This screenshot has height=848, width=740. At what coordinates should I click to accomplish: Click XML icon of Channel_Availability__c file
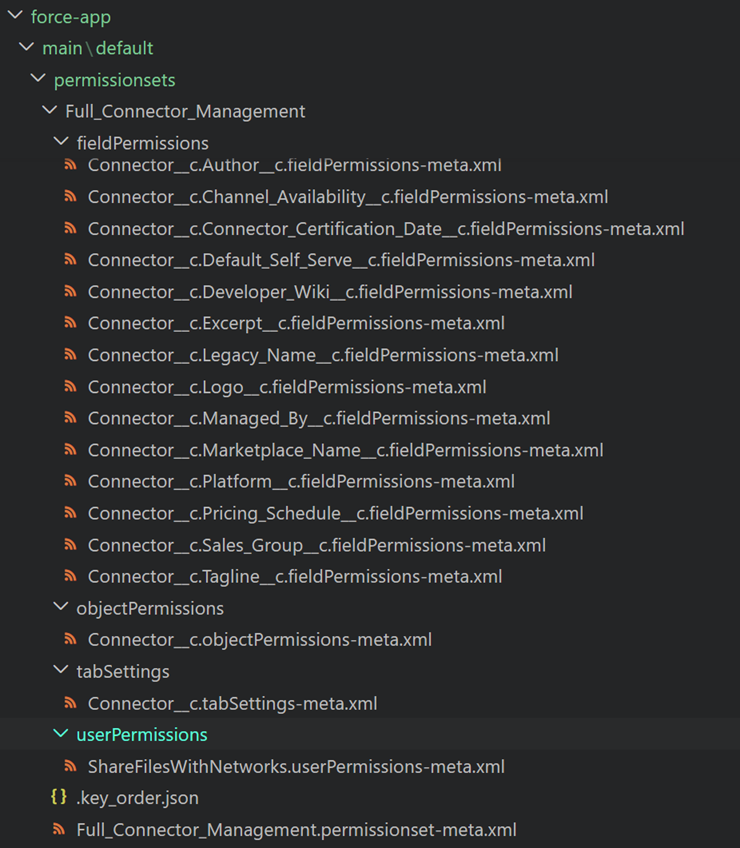[70, 196]
